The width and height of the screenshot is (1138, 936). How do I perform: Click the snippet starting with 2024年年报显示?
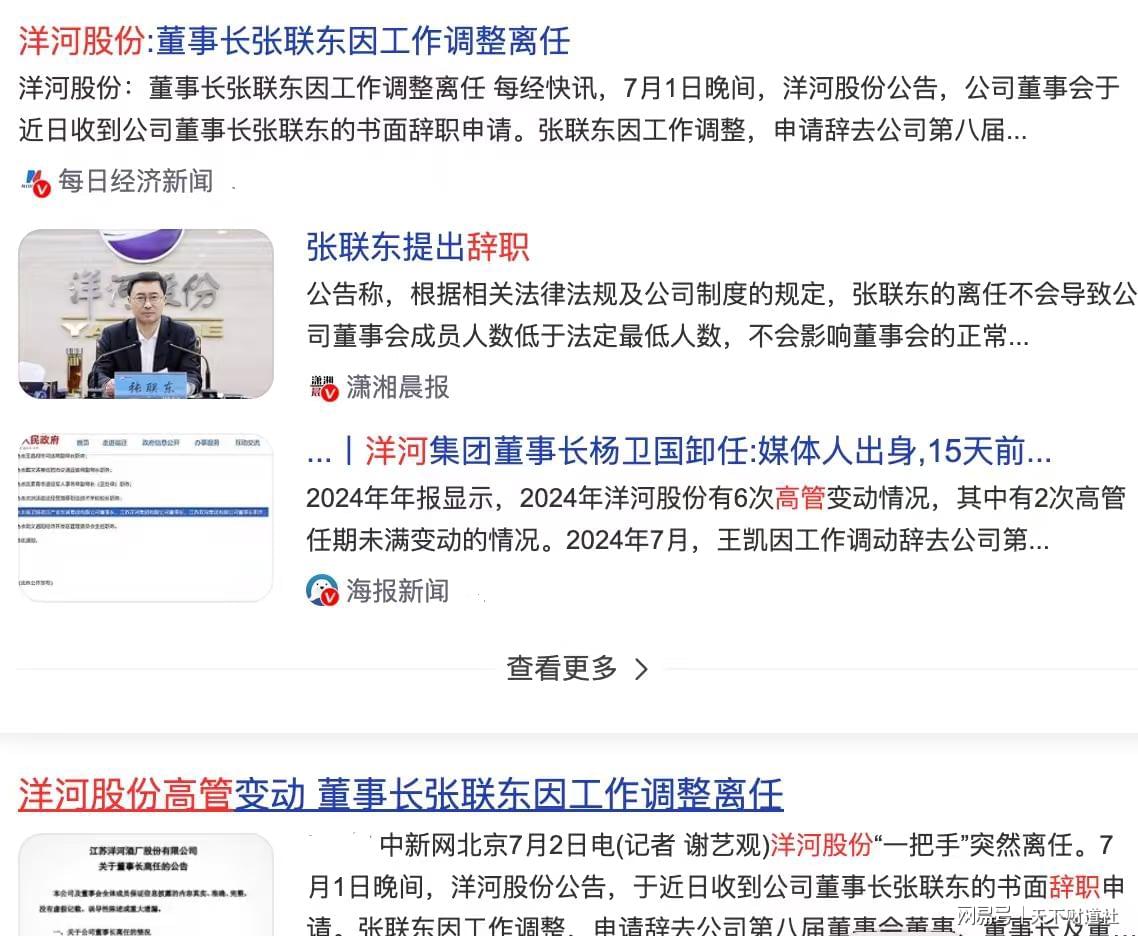point(716,519)
